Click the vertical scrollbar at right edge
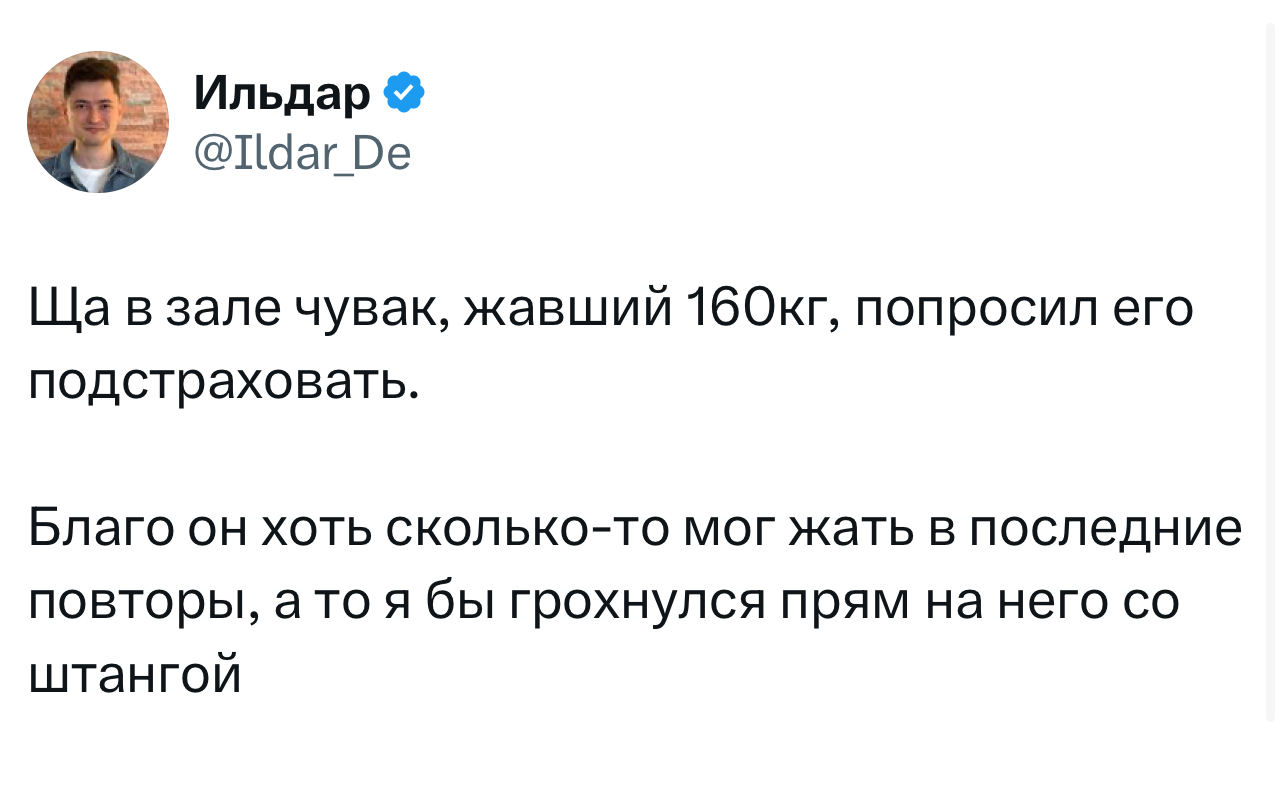 click(1272, 370)
